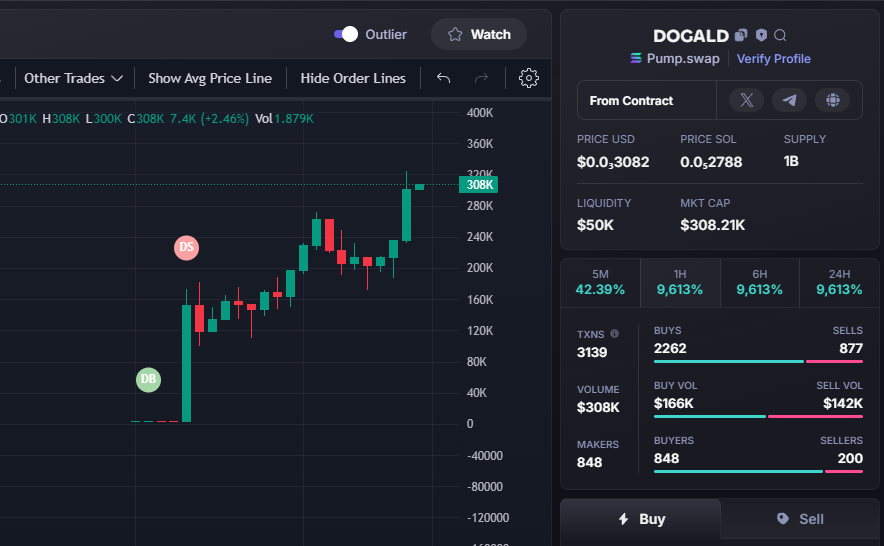Select the 5M timeframe tab
This screenshot has height=546, width=884.
point(600,283)
